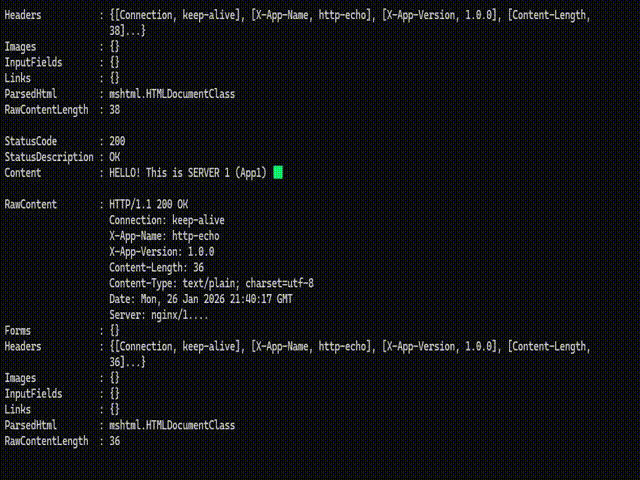Click the RawContentLength value 38
Viewport: 640px width, 480px height.
[115, 110]
